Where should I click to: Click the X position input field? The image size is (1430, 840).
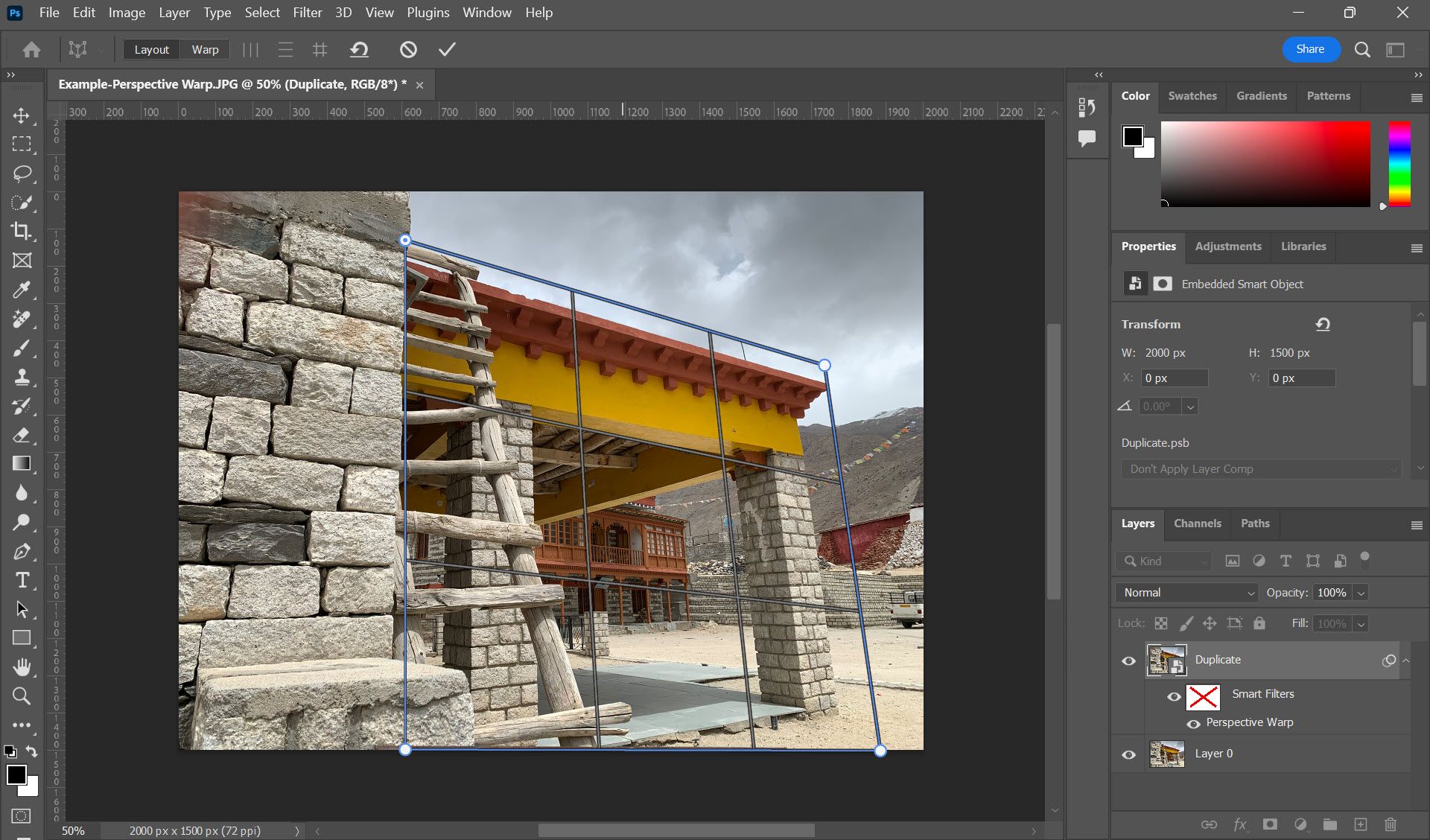click(1175, 378)
